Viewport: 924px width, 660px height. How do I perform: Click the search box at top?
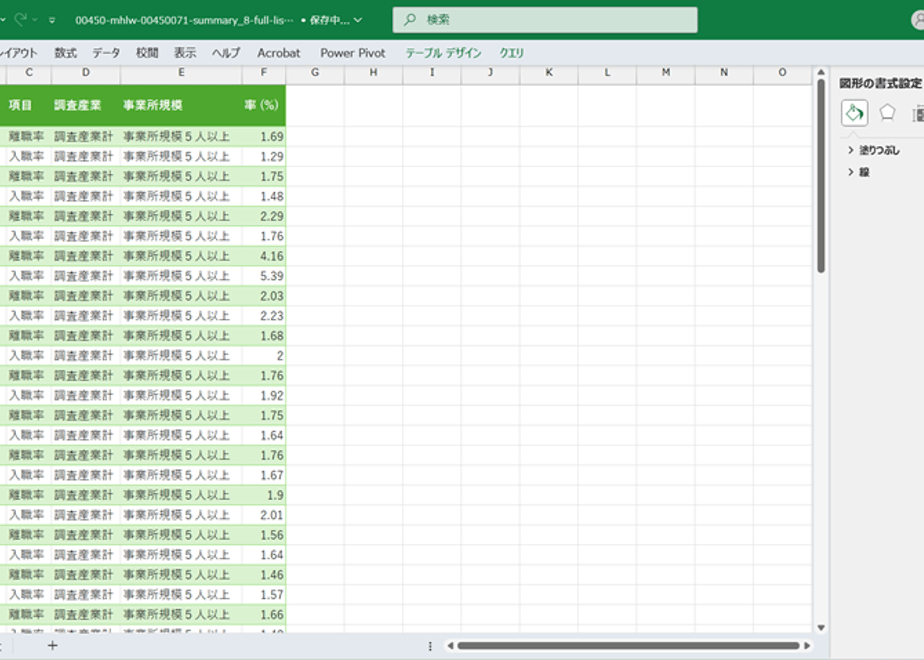coord(545,20)
